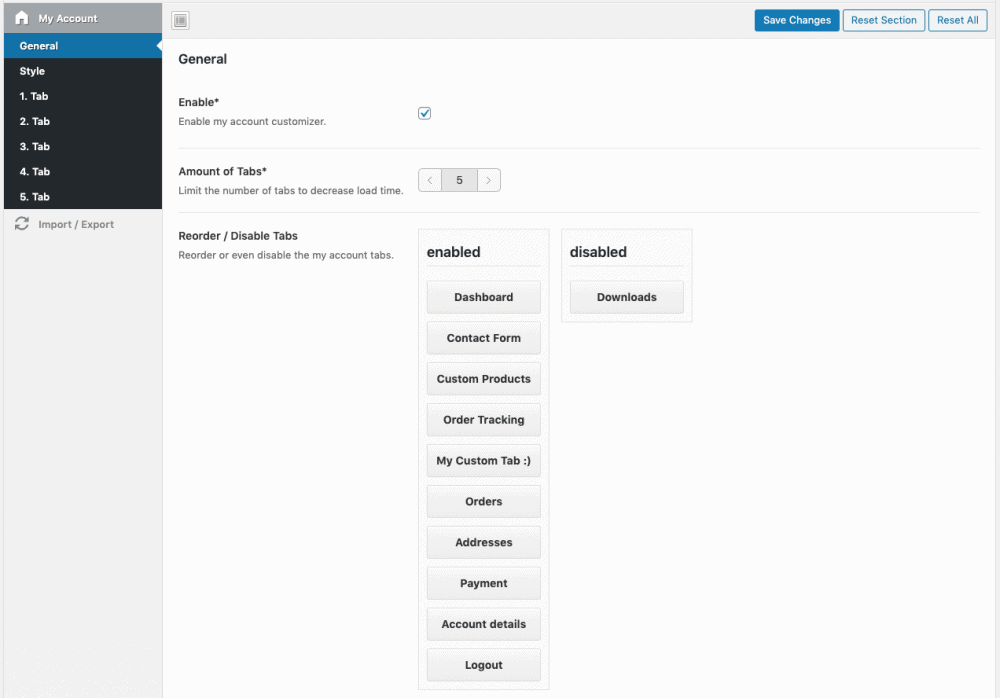Select Downloads in the disabled column
1000x698 pixels.
(626, 297)
